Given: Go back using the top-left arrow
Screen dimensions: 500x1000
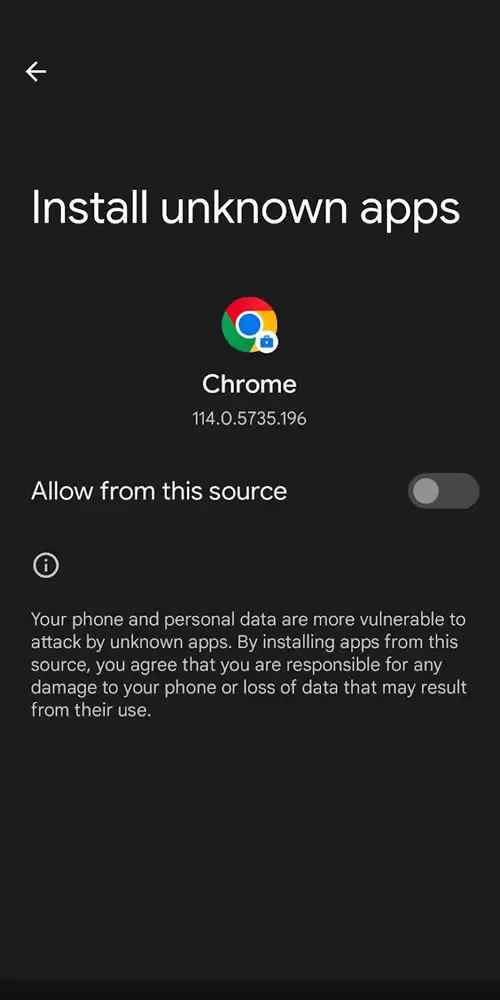Looking at the screenshot, I should [36, 71].
